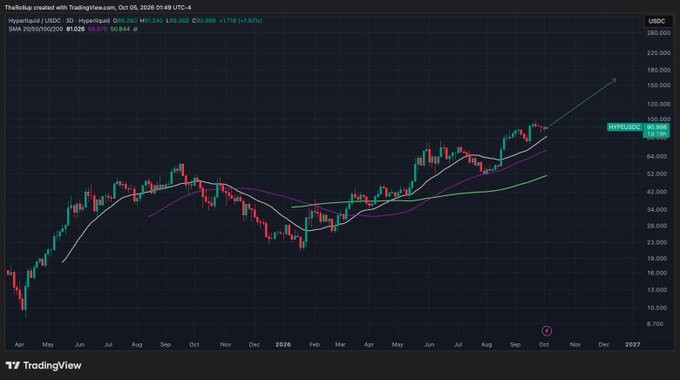680x380 pixels.
Task: Click the 1d 19h bar countdown label
Action: click(x=656, y=134)
